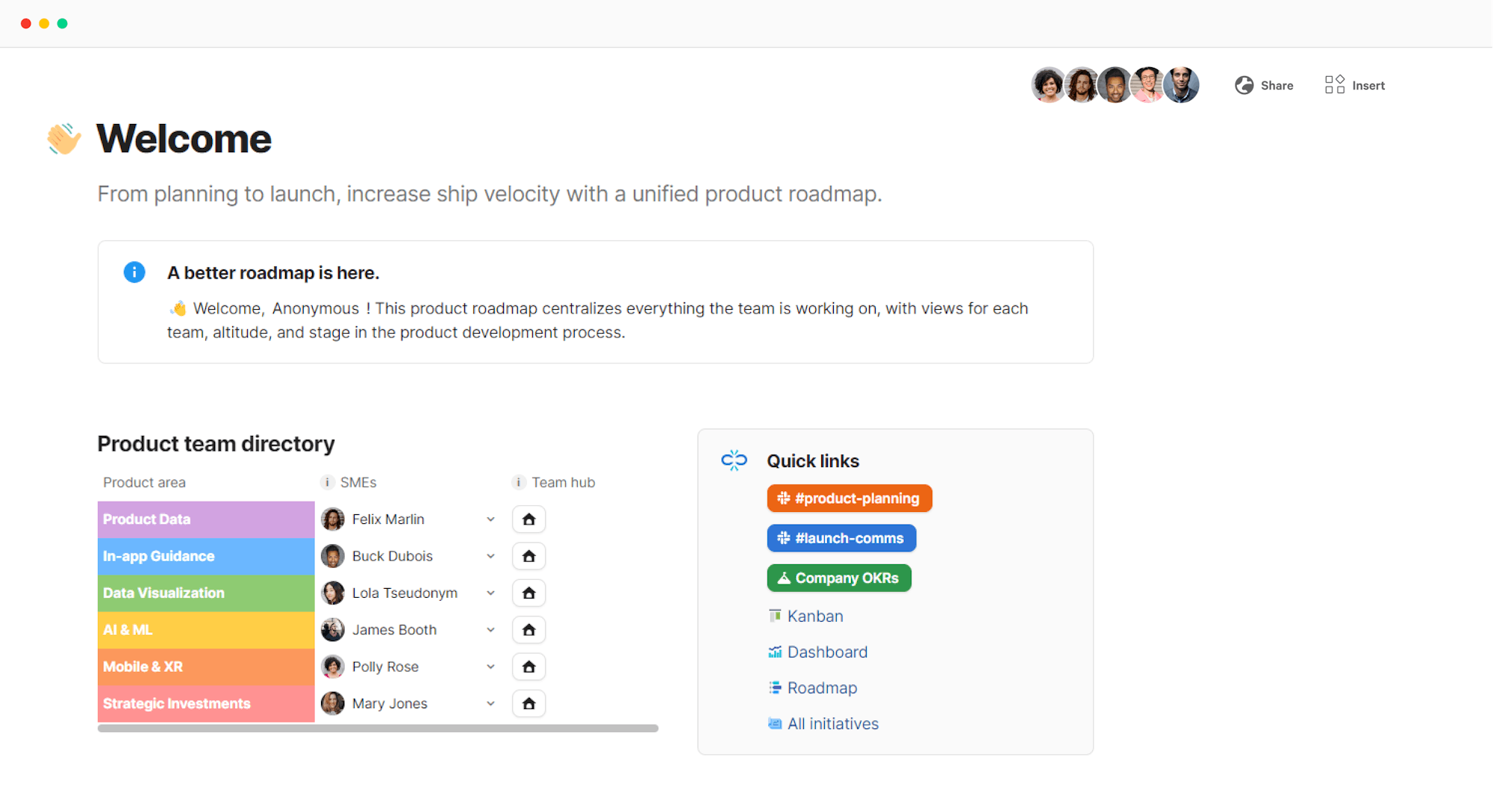Open Polly Rose's team hub home icon

click(529, 666)
